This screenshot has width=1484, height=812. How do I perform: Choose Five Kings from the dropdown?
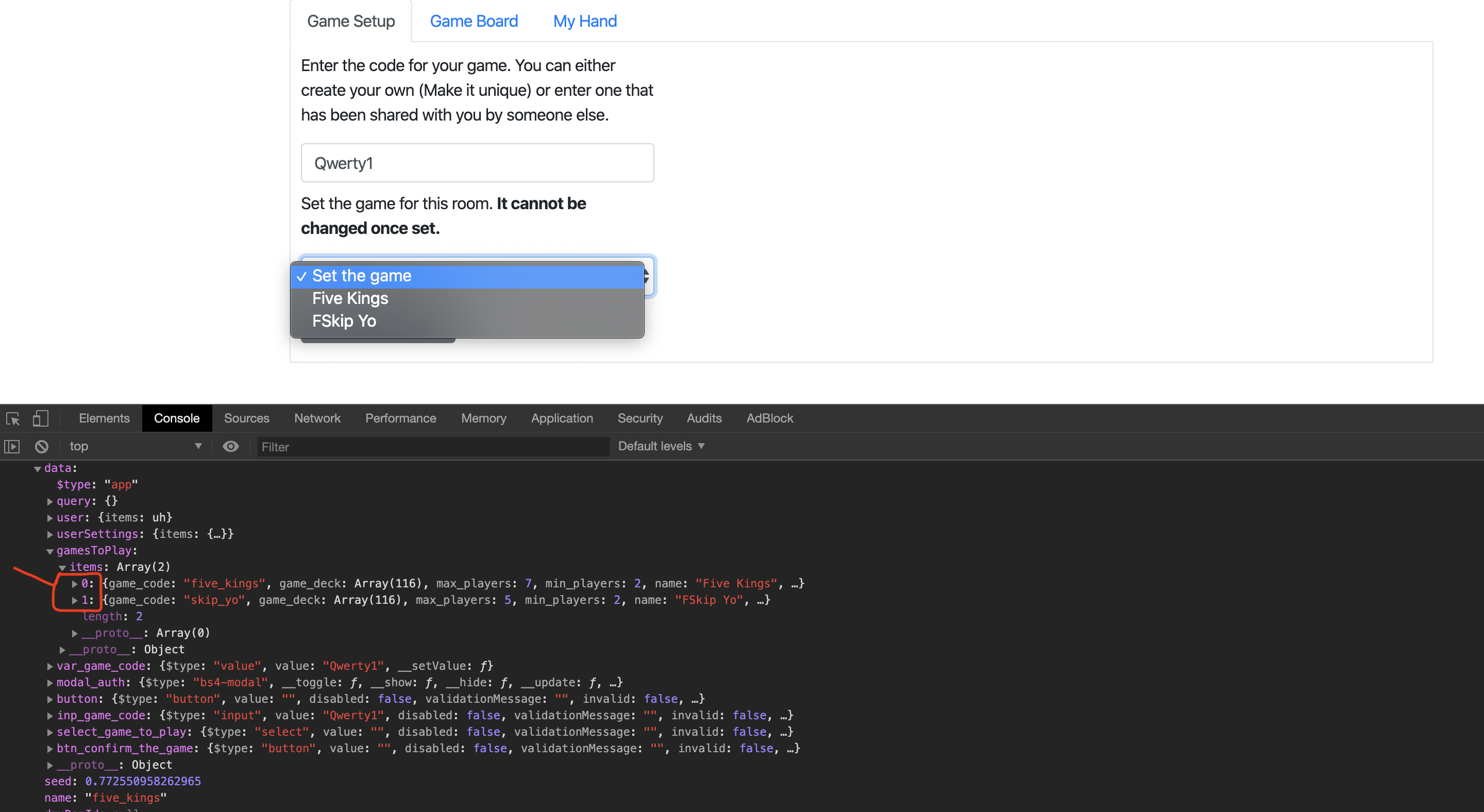(x=467, y=299)
